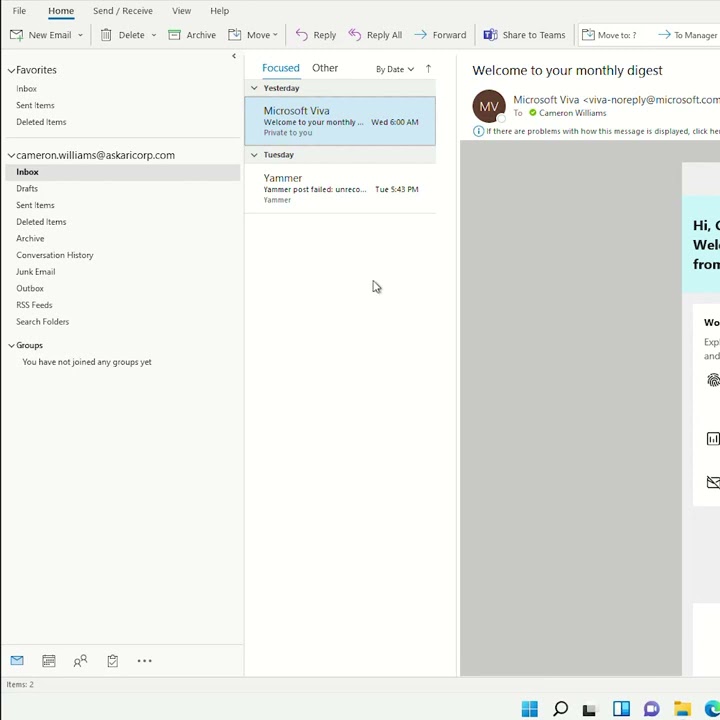
Task: Share the message to Teams
Action: coord(524,35)
